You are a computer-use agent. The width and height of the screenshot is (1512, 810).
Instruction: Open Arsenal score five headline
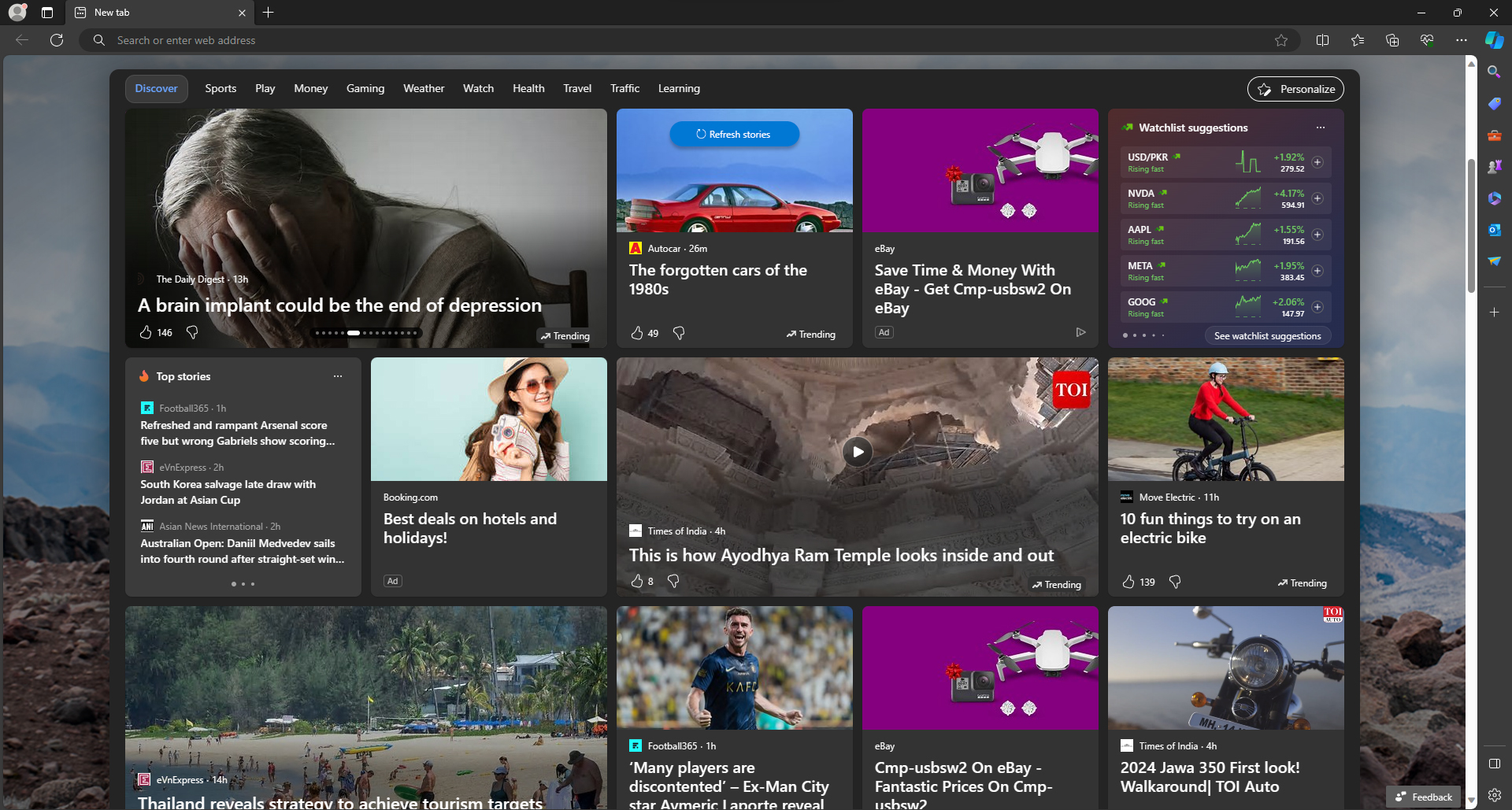pyautogui.click(x=238, y=433)
